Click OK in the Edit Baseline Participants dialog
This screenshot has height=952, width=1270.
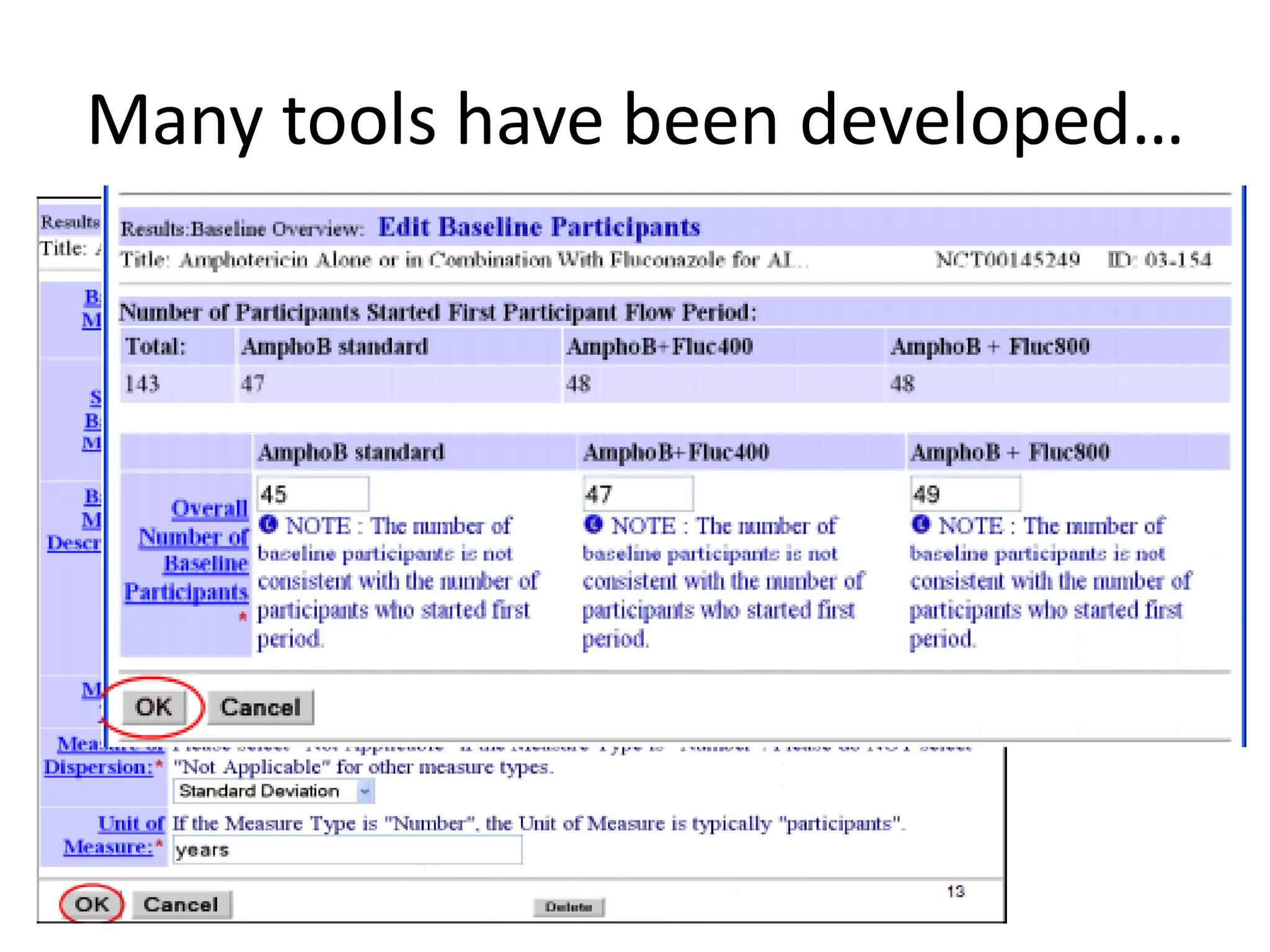pyautogui.click(x=154, y=707)
